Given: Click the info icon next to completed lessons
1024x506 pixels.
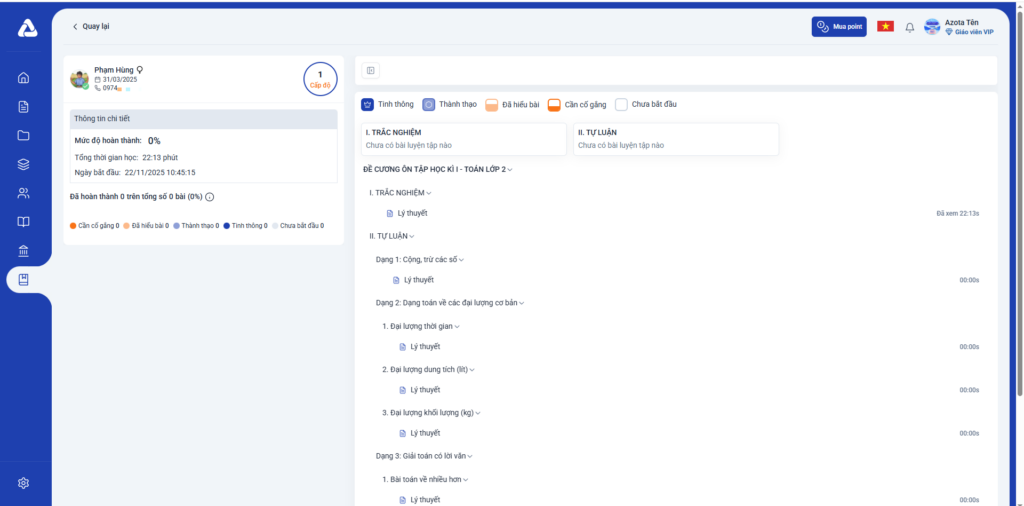Looking at the screenshot, I should click(209, 197).
